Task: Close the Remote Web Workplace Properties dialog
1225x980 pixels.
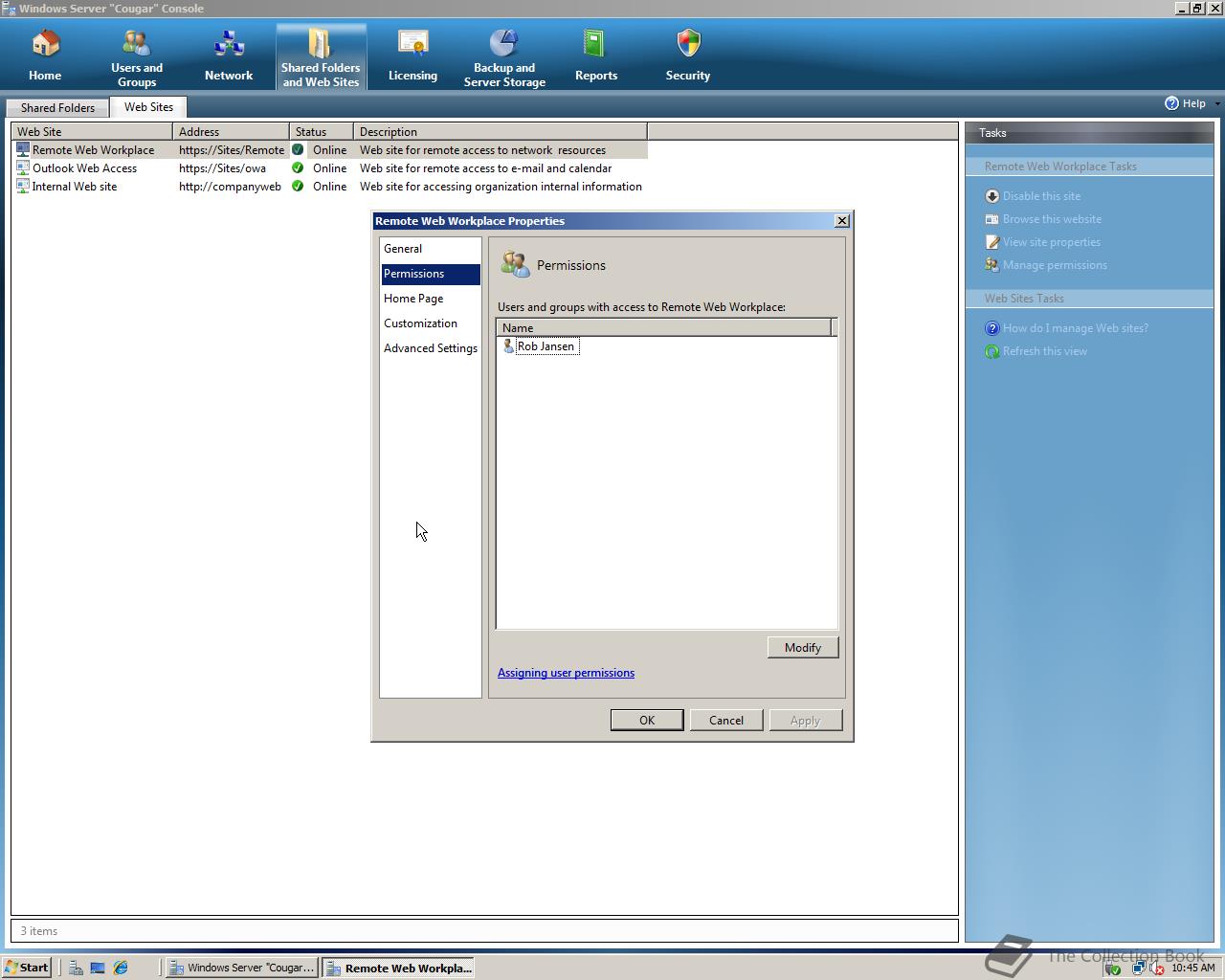Action: pyautogui.click(x=842, y=221)
